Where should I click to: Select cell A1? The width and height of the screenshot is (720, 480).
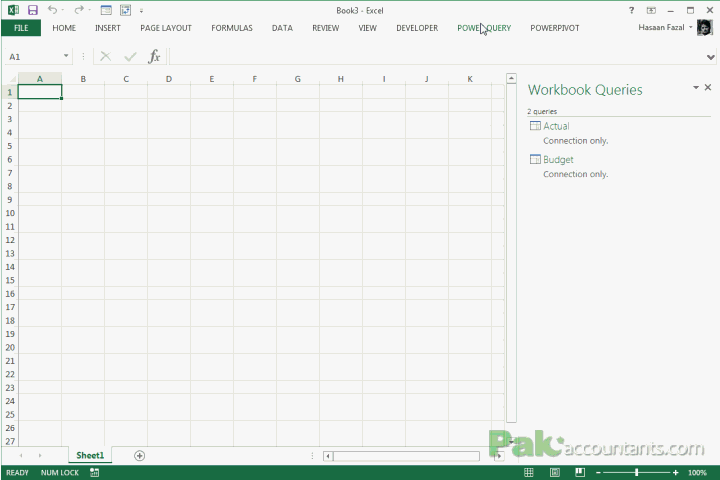click(40, 92)
